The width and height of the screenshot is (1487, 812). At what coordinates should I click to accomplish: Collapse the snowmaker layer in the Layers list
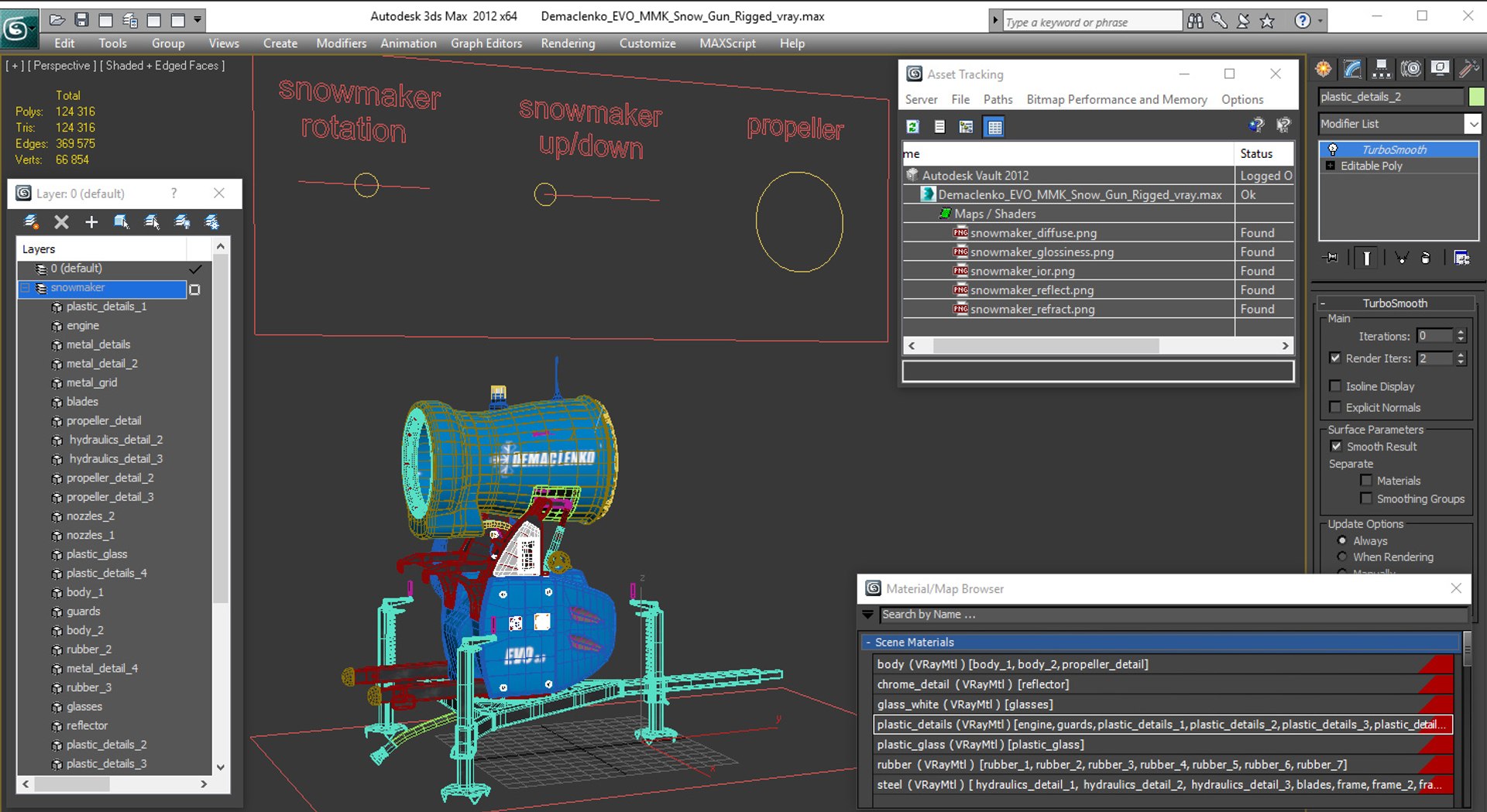pyautogui.click(x=26, y=287)
